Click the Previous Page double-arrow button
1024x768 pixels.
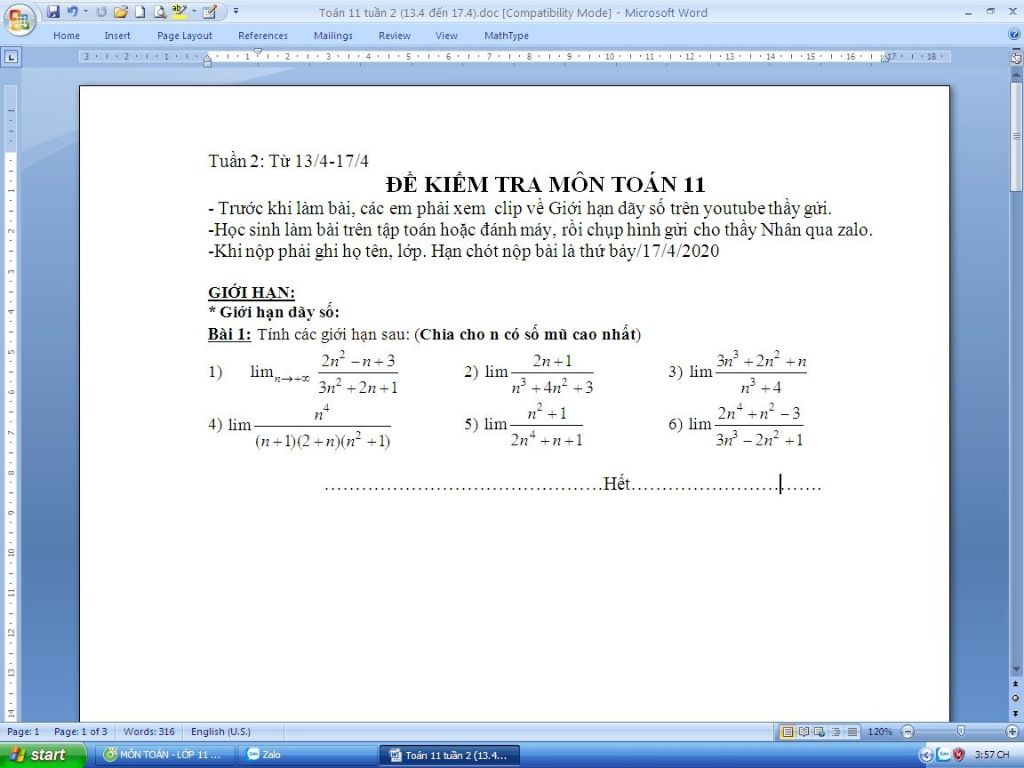(x=1016, y=684)
